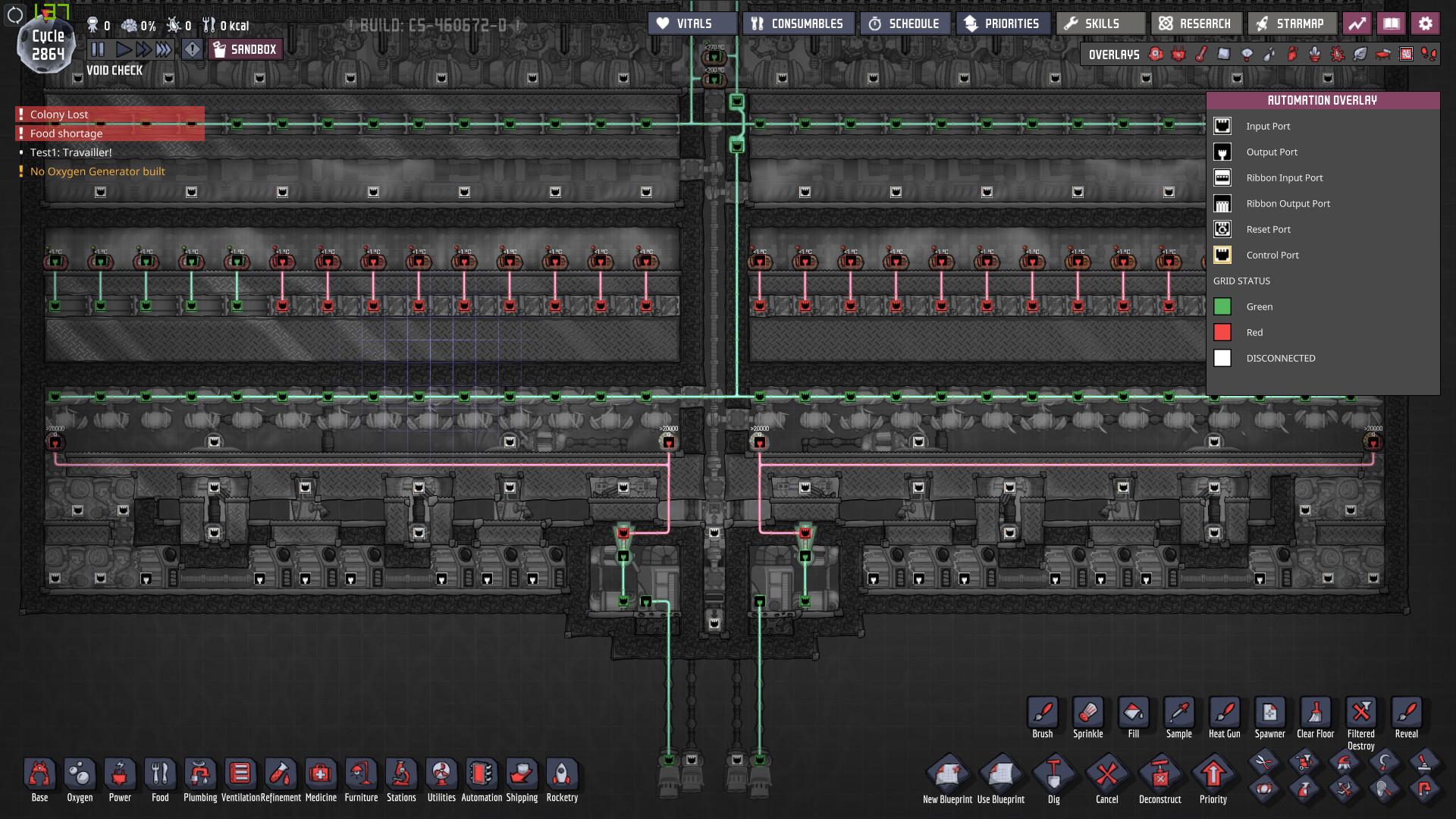Image resolution: width=1456 pixels, height=819 pixels.
Task: Open the Power overlay icon
Action: coord(1178,54)
